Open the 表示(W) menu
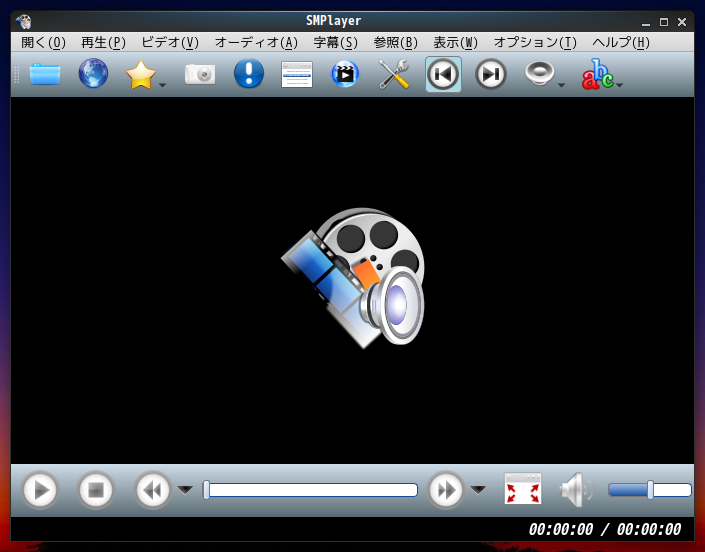This screenshot has width=705, height=552. (x=455, y=43)
